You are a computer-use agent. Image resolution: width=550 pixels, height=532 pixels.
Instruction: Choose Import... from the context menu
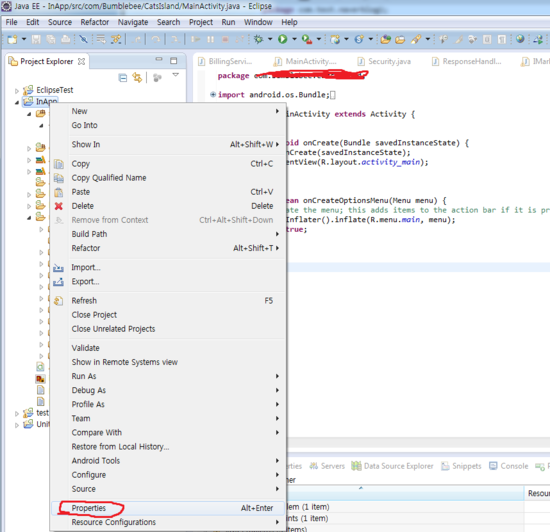(x=168, y=268)
